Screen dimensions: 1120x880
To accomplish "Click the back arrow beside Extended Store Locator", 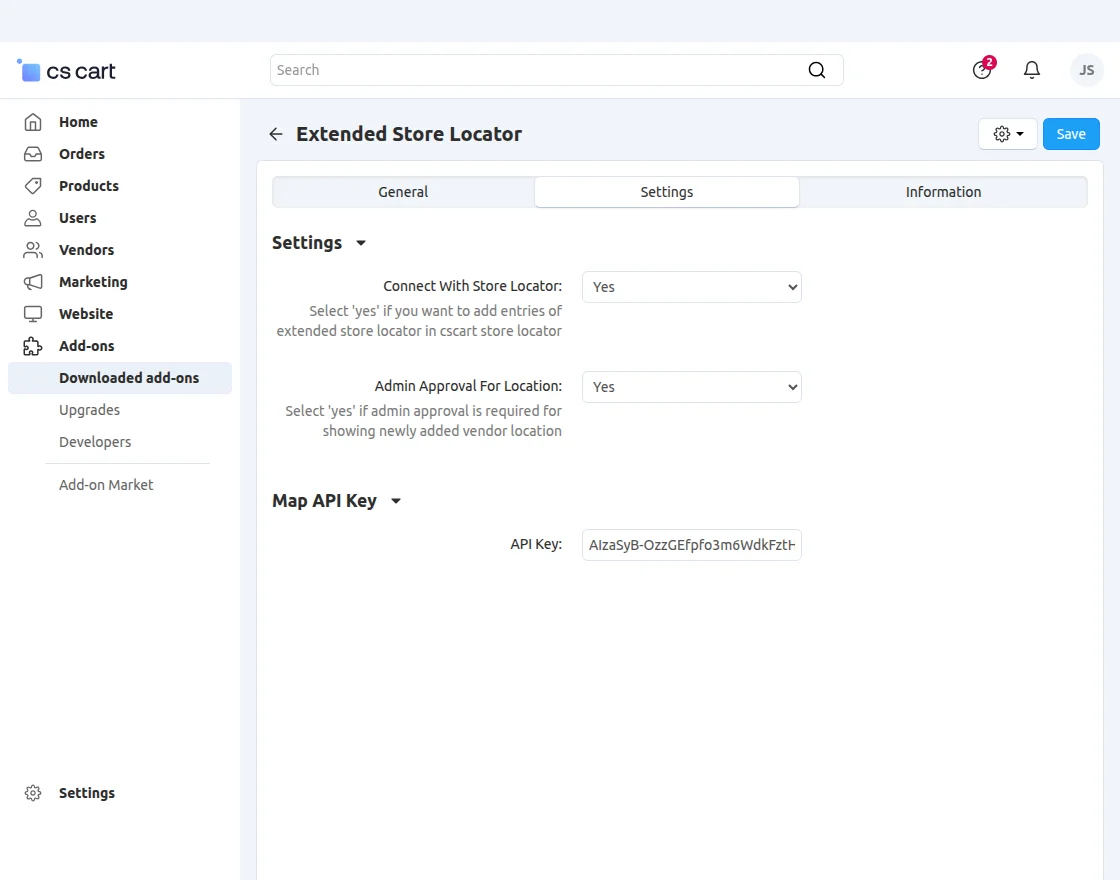I will tap(275, 133).
